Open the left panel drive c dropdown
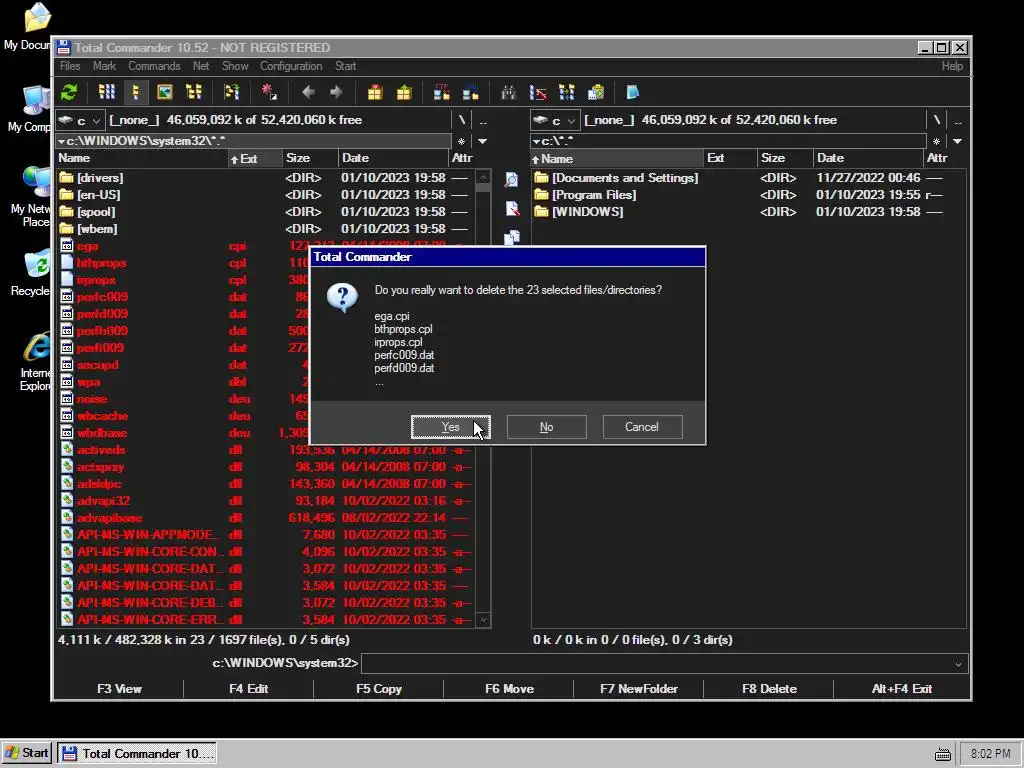 click(80, 121)
